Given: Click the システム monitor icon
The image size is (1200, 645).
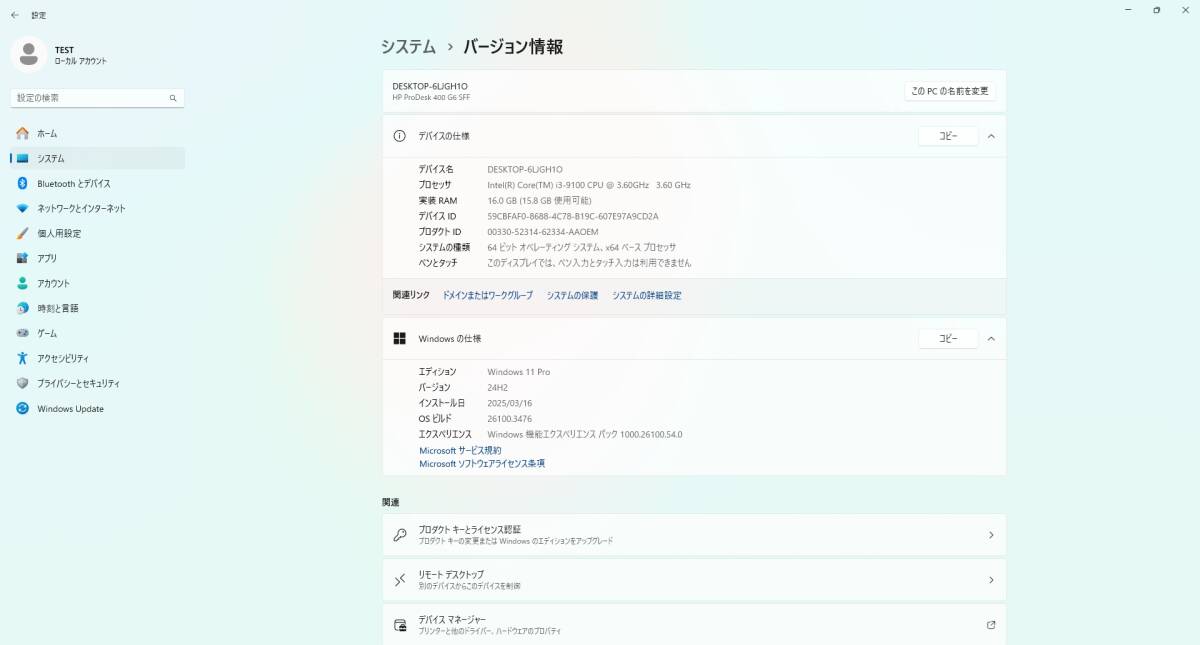Looking at the screenshot, I should [x=22, y=158].
